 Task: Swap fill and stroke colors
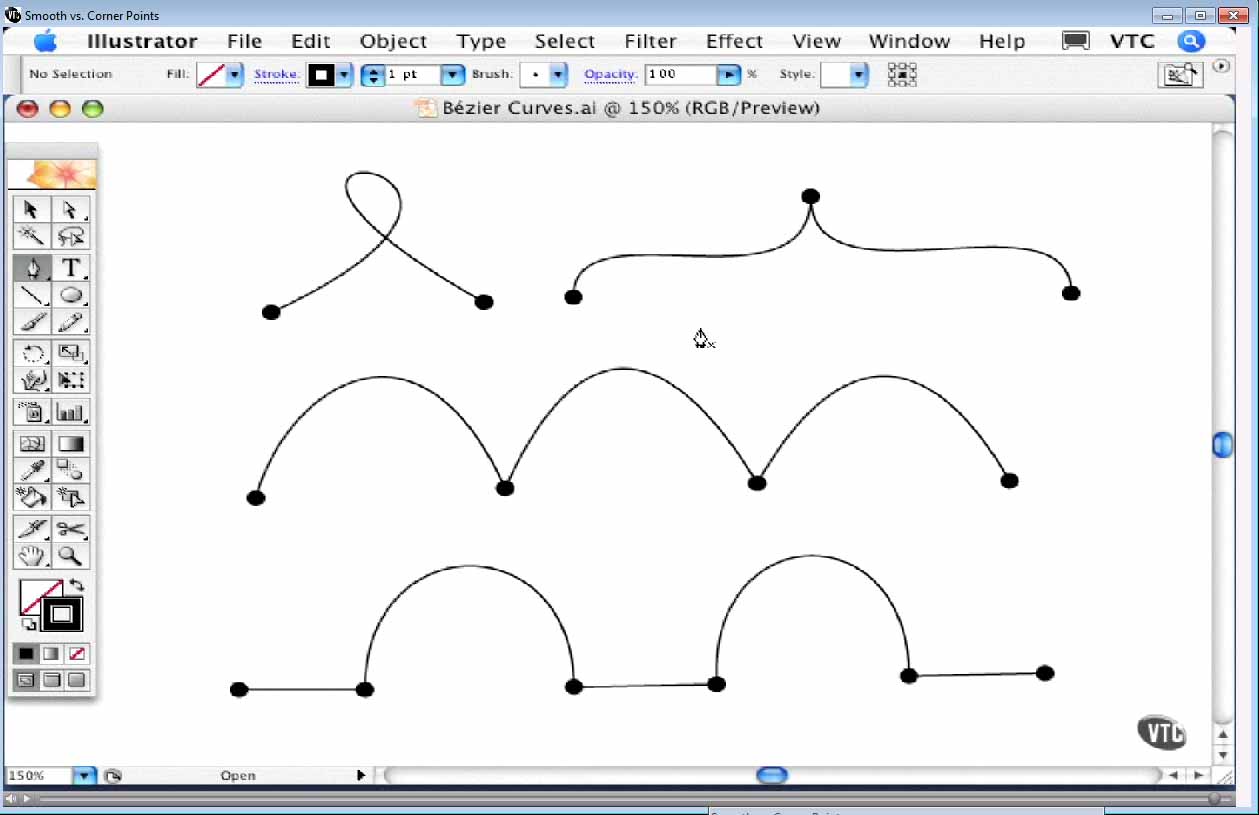click(76, 586)
